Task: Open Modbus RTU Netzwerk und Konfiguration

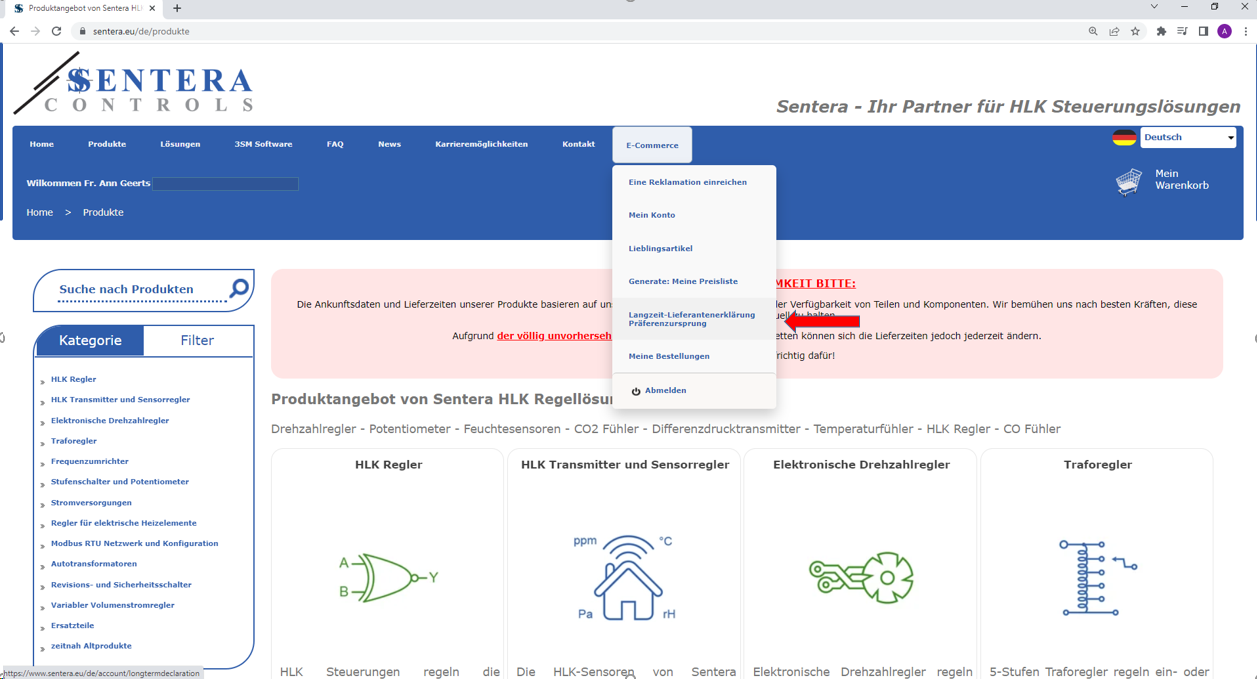Action: point(134,543)
